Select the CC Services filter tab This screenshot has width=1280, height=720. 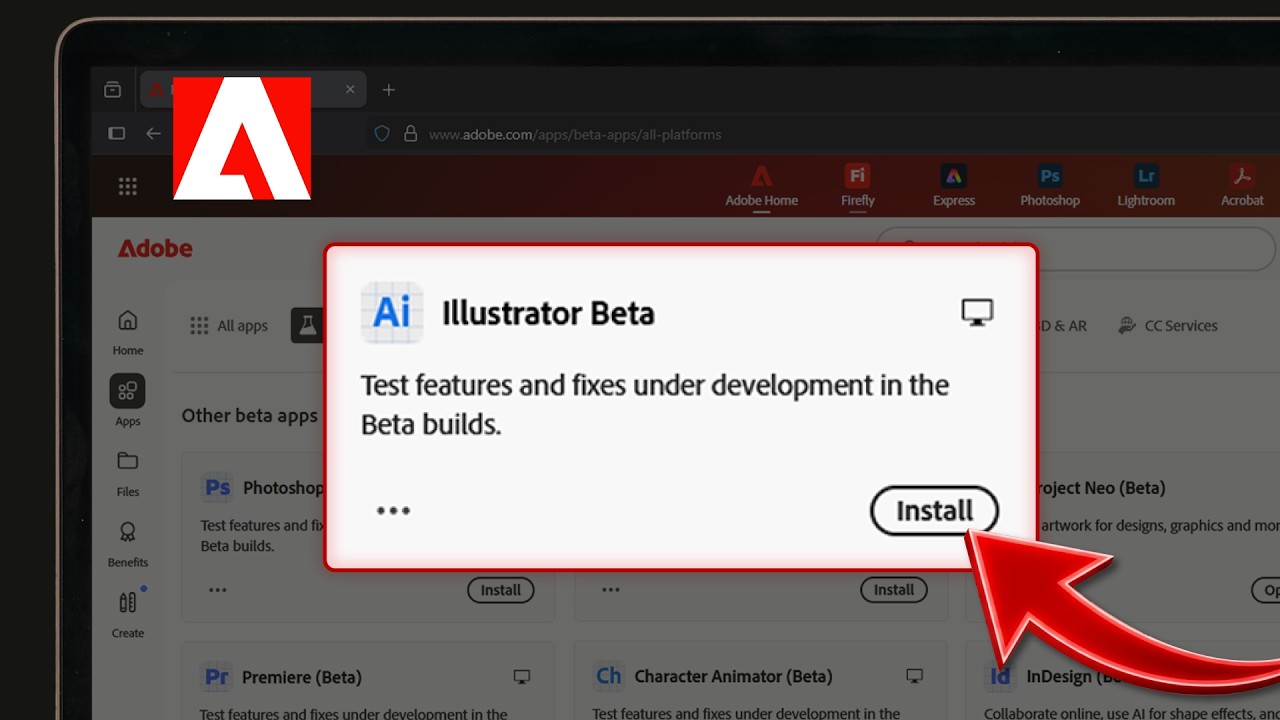tap(1168, 325)
